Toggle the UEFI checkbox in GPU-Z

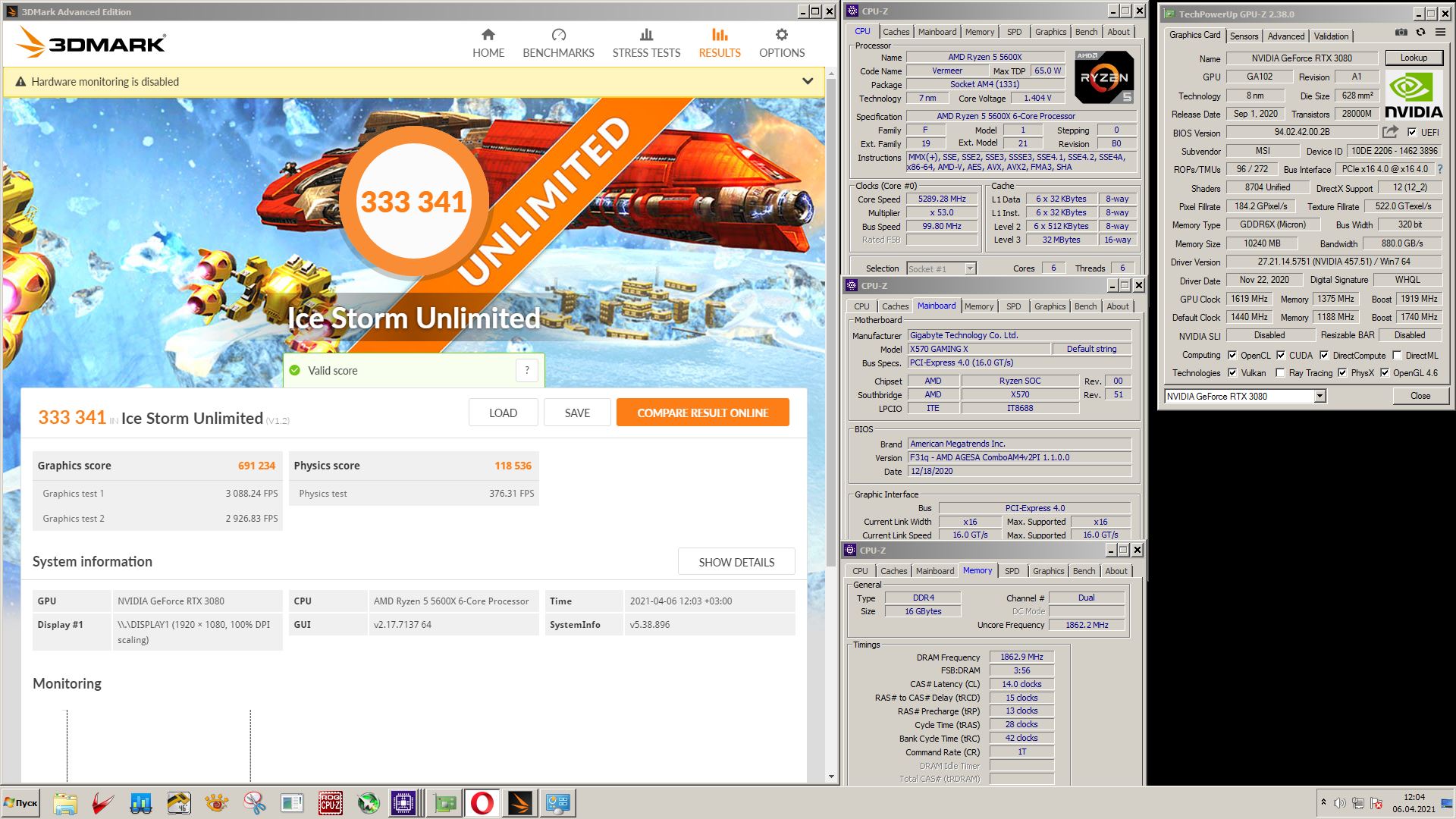coord(1412,132)
